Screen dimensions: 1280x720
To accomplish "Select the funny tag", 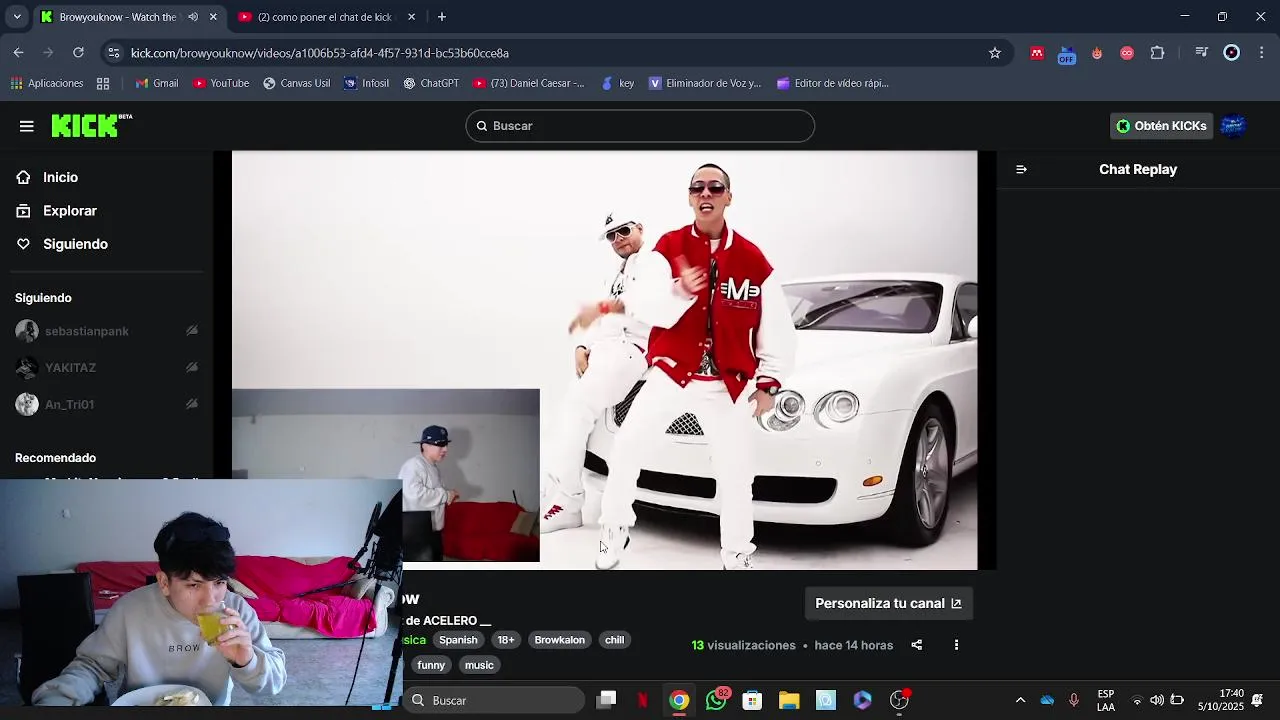I will pos(431,665).
